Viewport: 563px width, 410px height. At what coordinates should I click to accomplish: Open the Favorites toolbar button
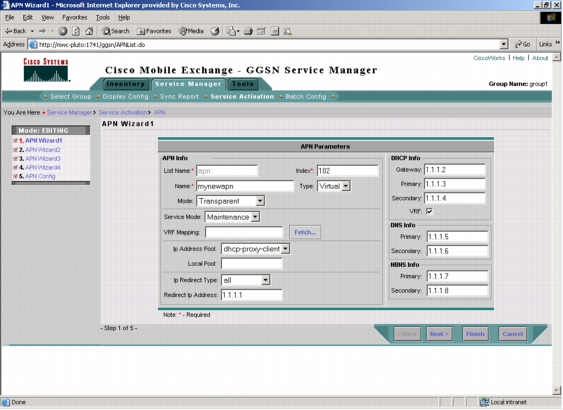click(154, 31)
